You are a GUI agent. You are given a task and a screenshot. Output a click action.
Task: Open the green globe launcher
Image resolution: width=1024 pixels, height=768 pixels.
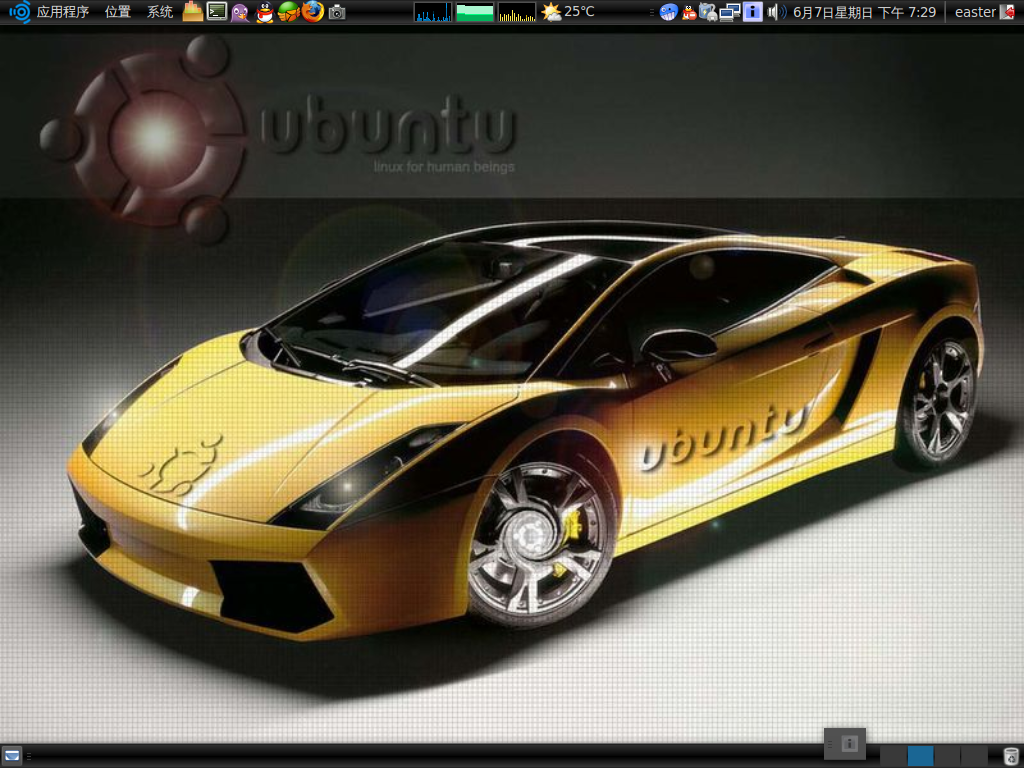[289, 12]
